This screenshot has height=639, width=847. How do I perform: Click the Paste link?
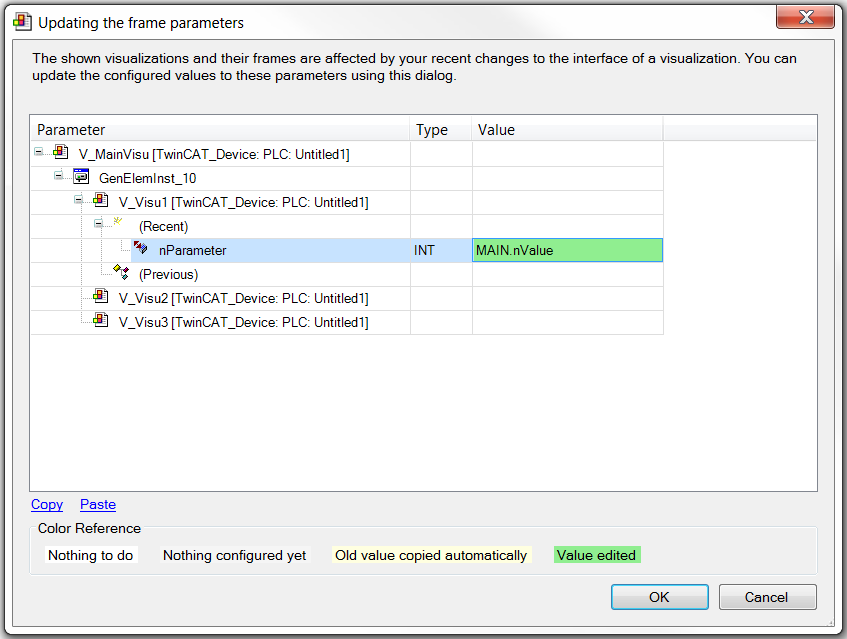pyautogui.click(x=98, y=505)
